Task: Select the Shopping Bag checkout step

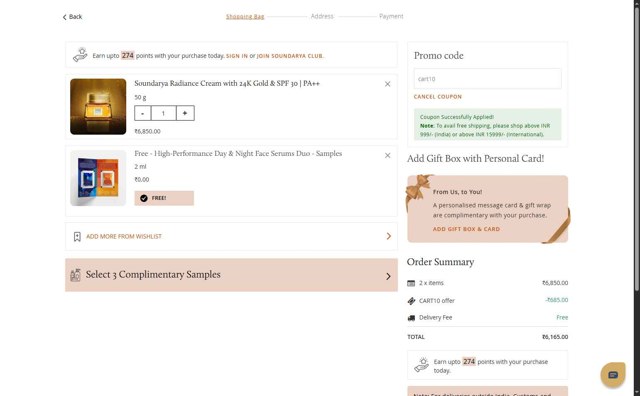Action: point(245,16)
